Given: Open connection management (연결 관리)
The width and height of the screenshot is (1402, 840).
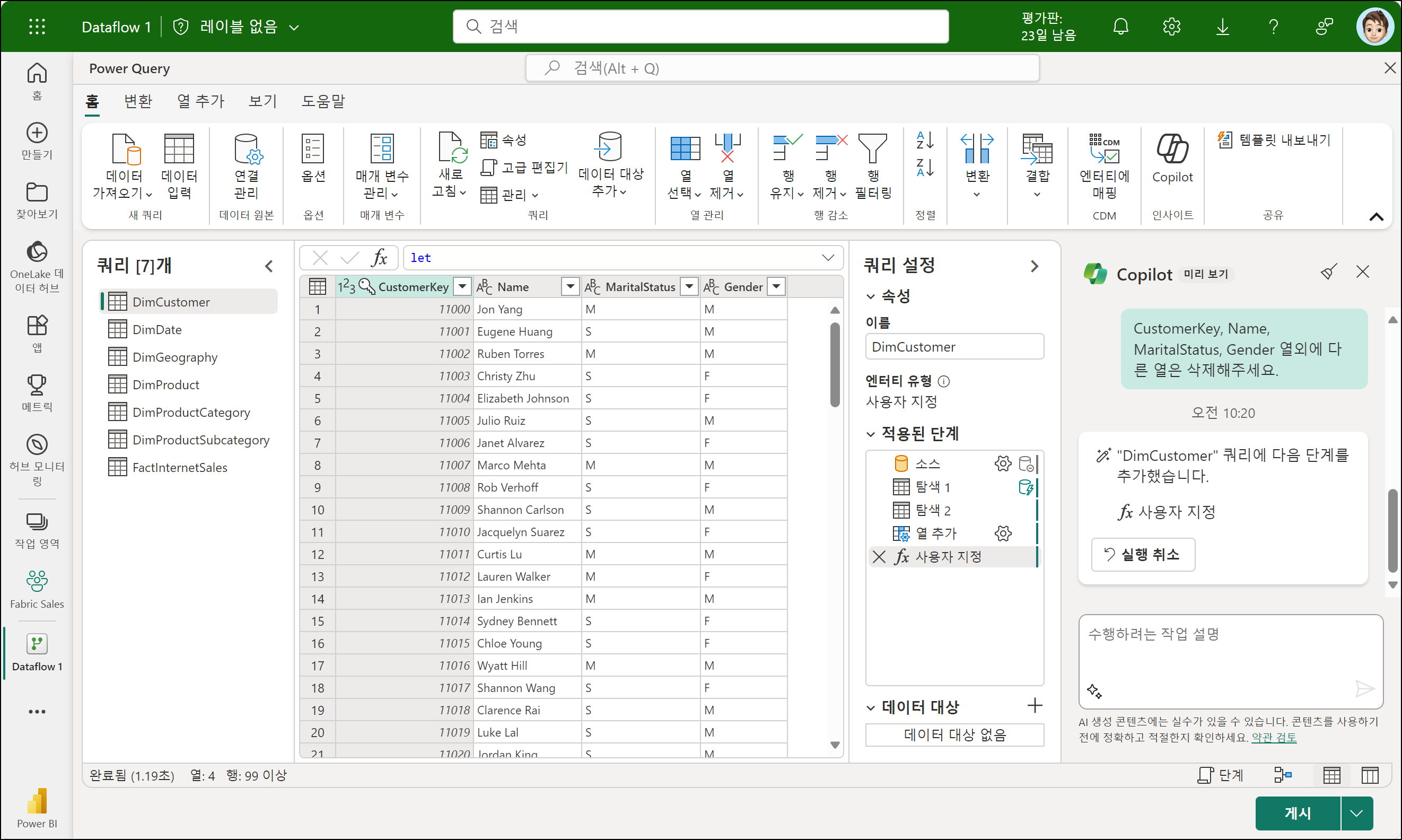Looking at the screenshot, I should click(246, 165).
